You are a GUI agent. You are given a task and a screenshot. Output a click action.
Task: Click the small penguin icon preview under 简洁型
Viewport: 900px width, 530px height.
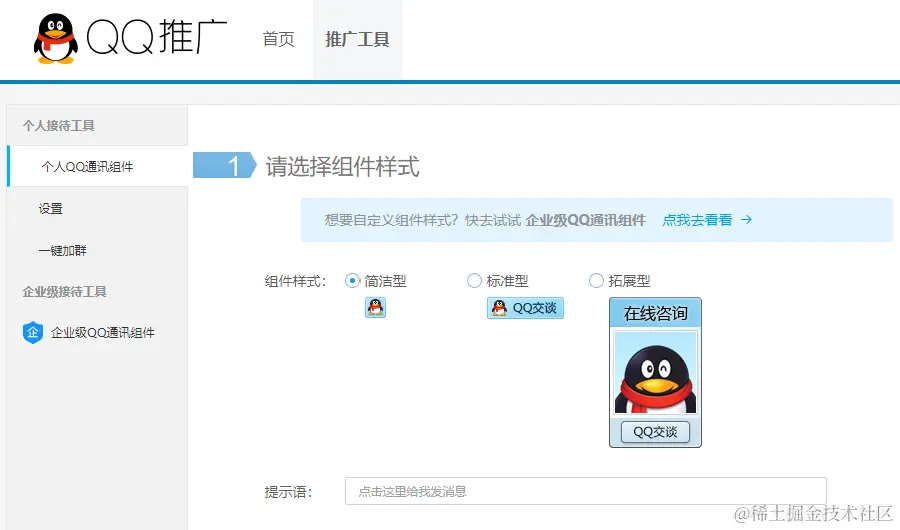point(375,308)
